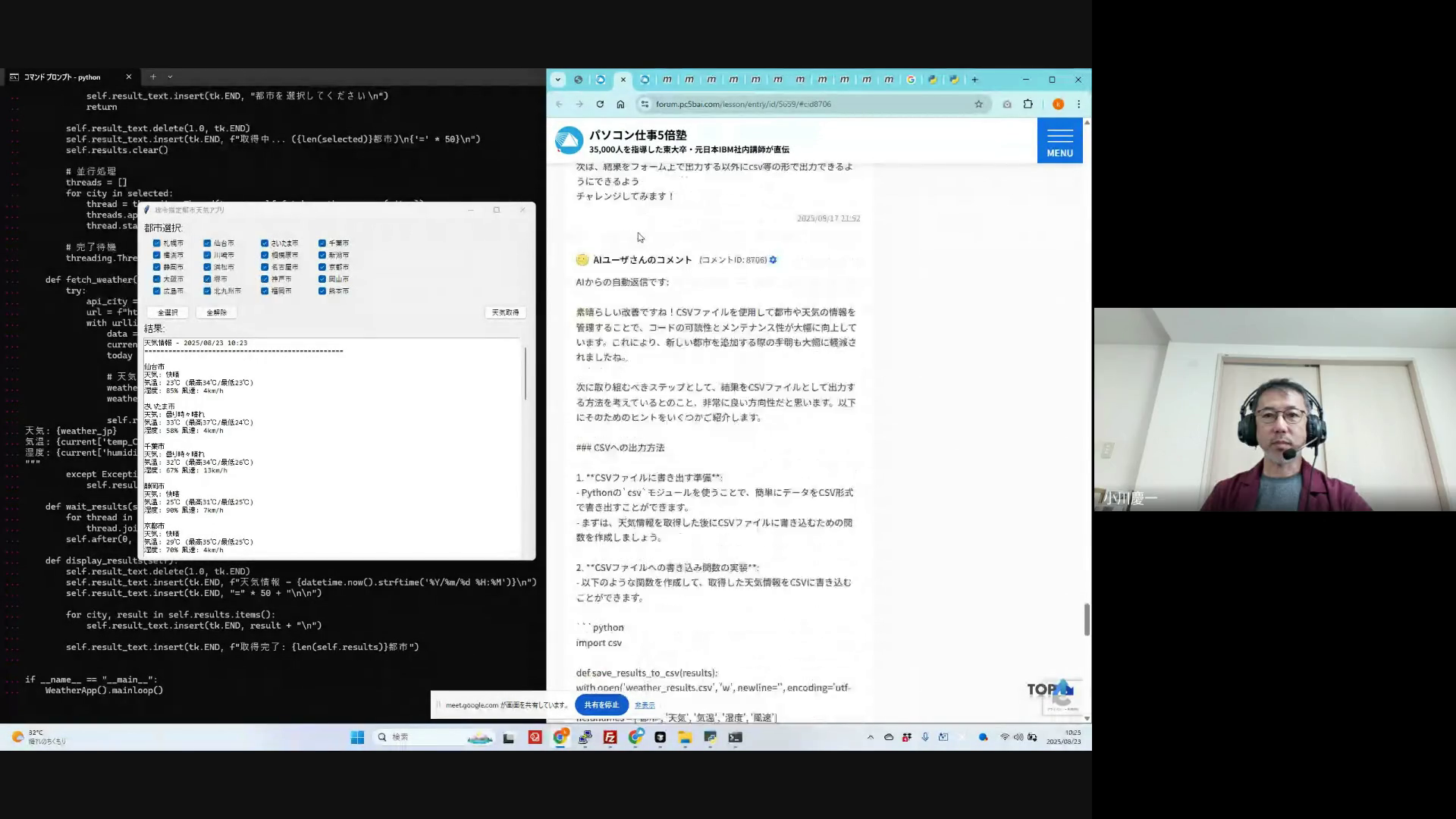Click the browser page scrollbar thumb
Screen dimensions: 1456x819
pos(1087,620)
